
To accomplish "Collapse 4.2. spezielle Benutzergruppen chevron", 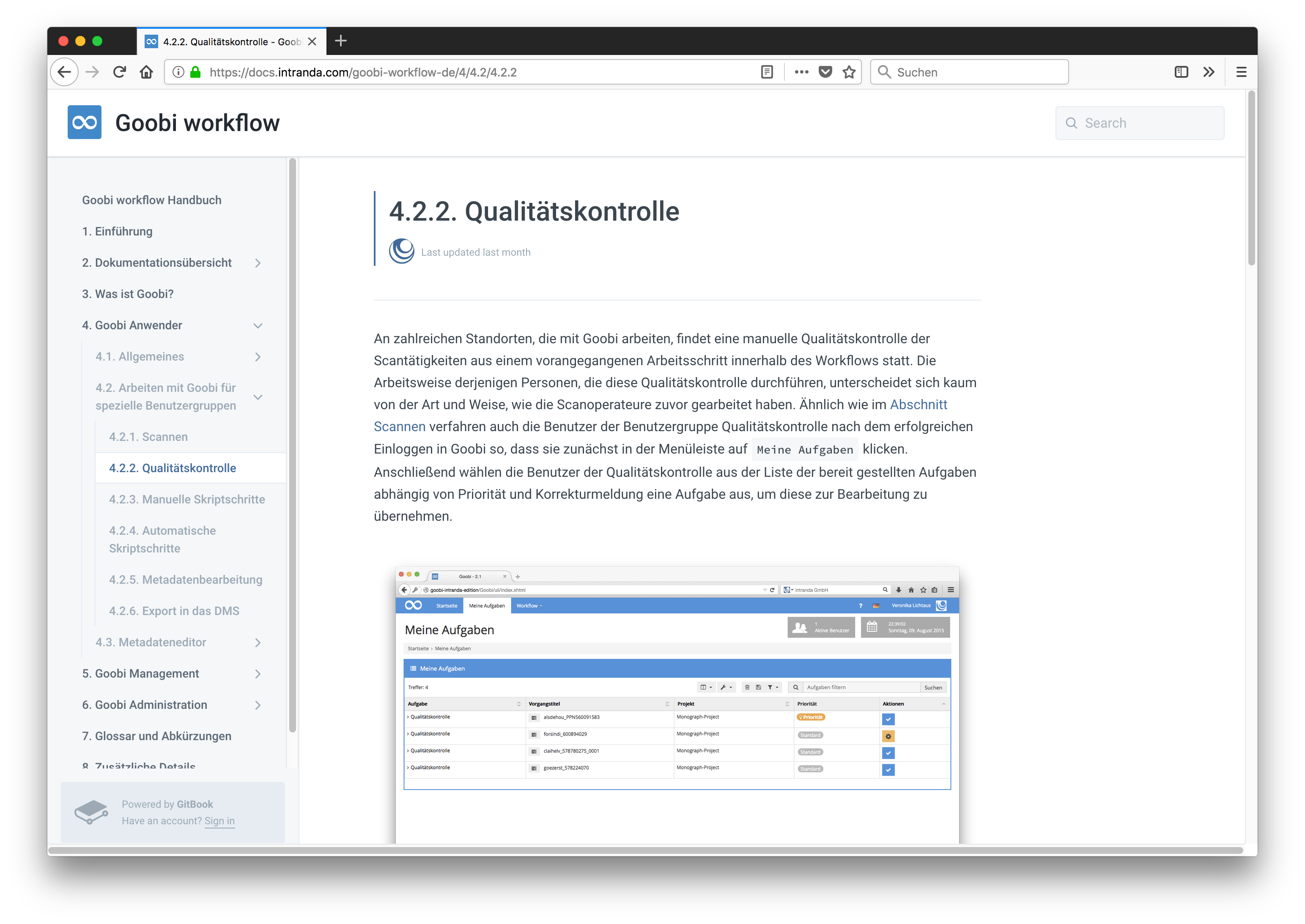I will click(258, 397).
